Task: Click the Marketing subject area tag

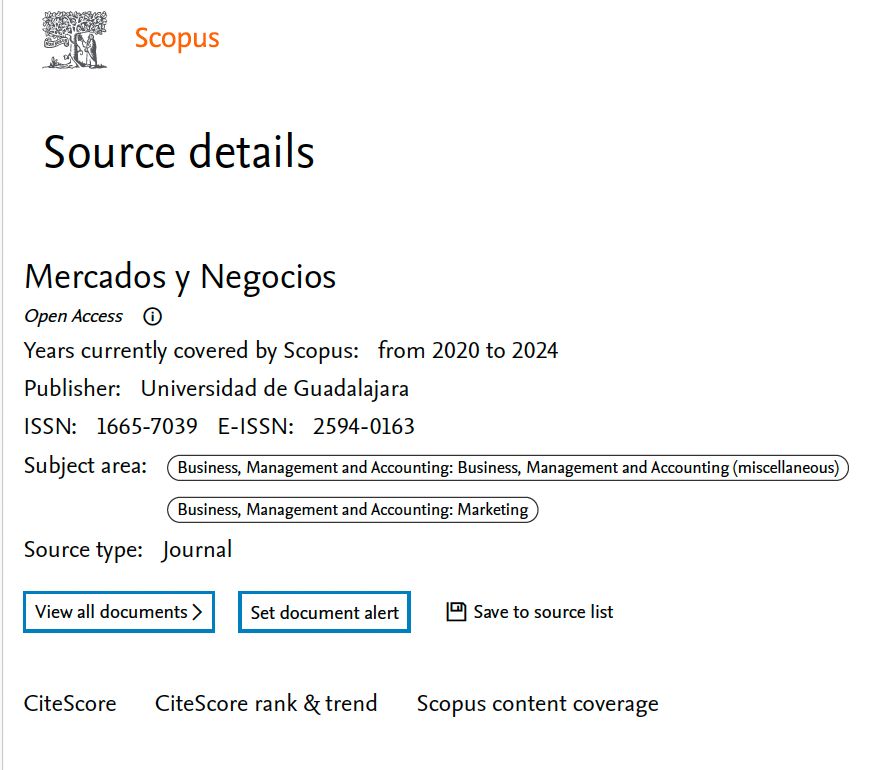Action: [x=352, y=510]
